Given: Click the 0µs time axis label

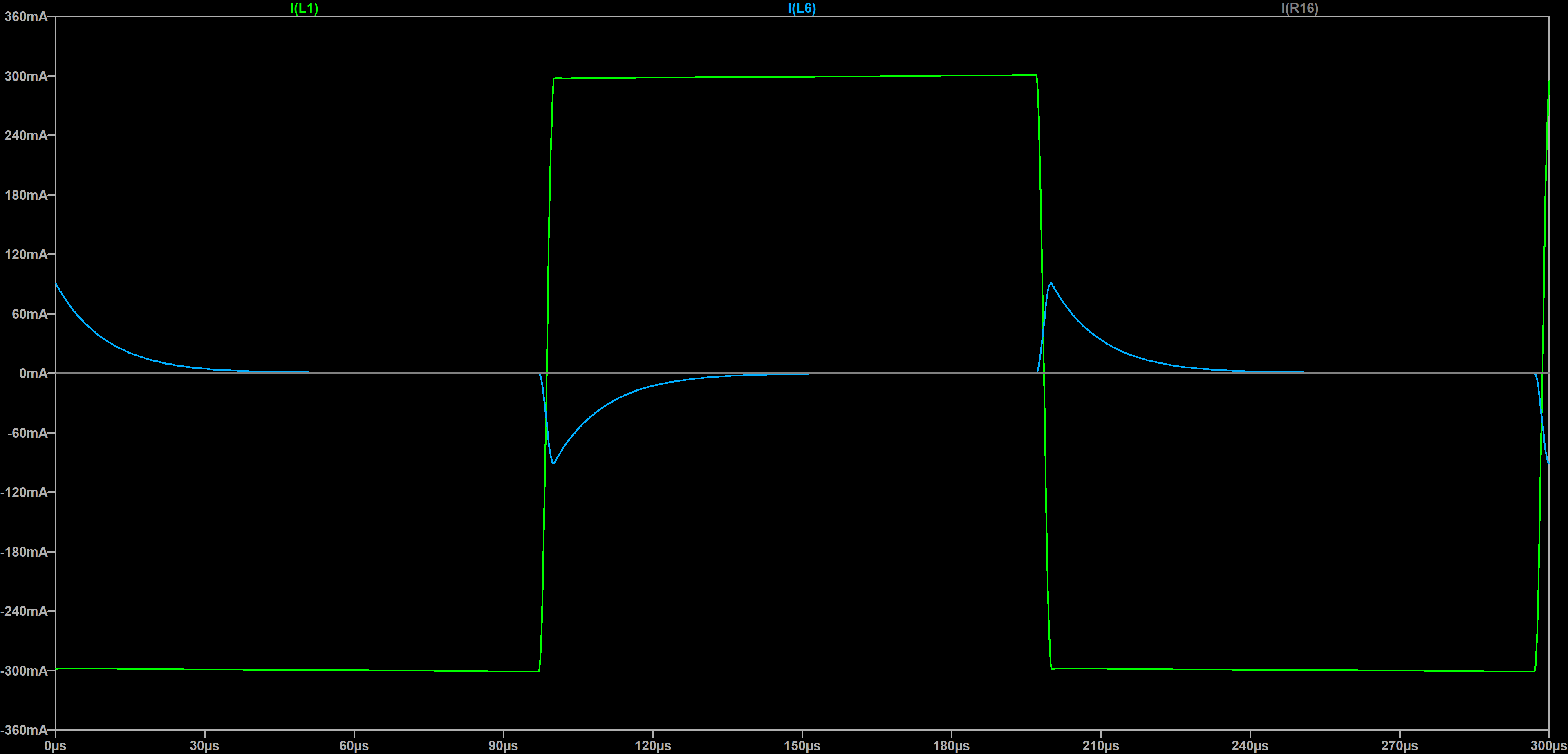Looking at the screenshot, I should click(x=56, y=745).
